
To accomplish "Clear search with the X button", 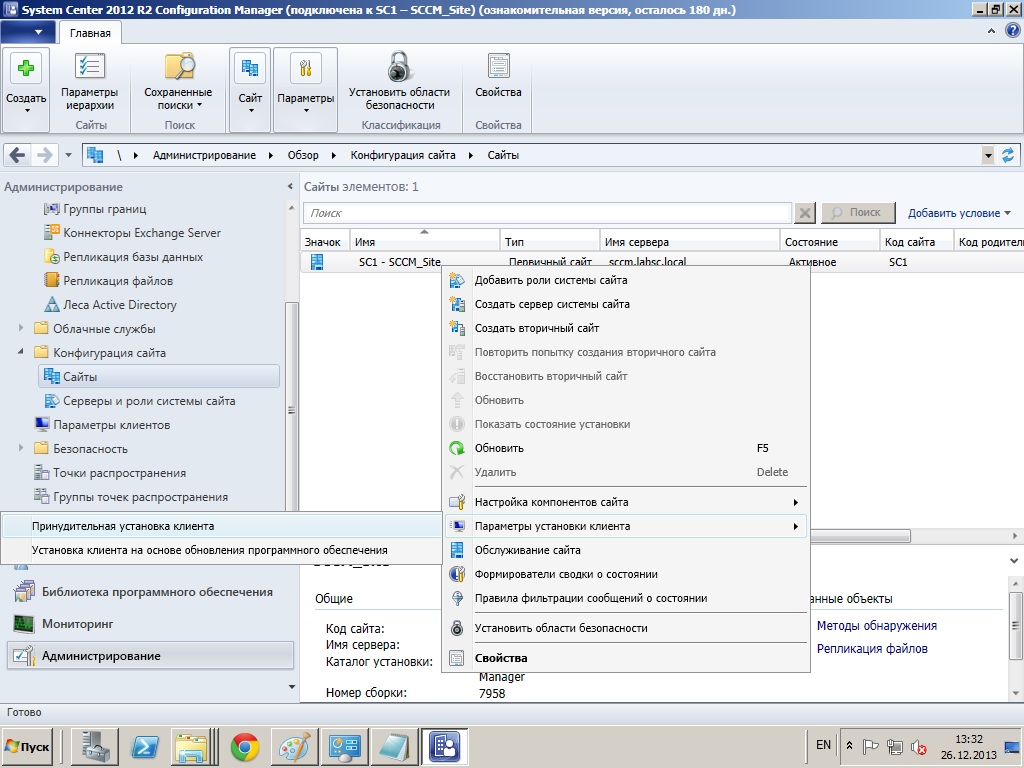I will [x=805, y=213].
